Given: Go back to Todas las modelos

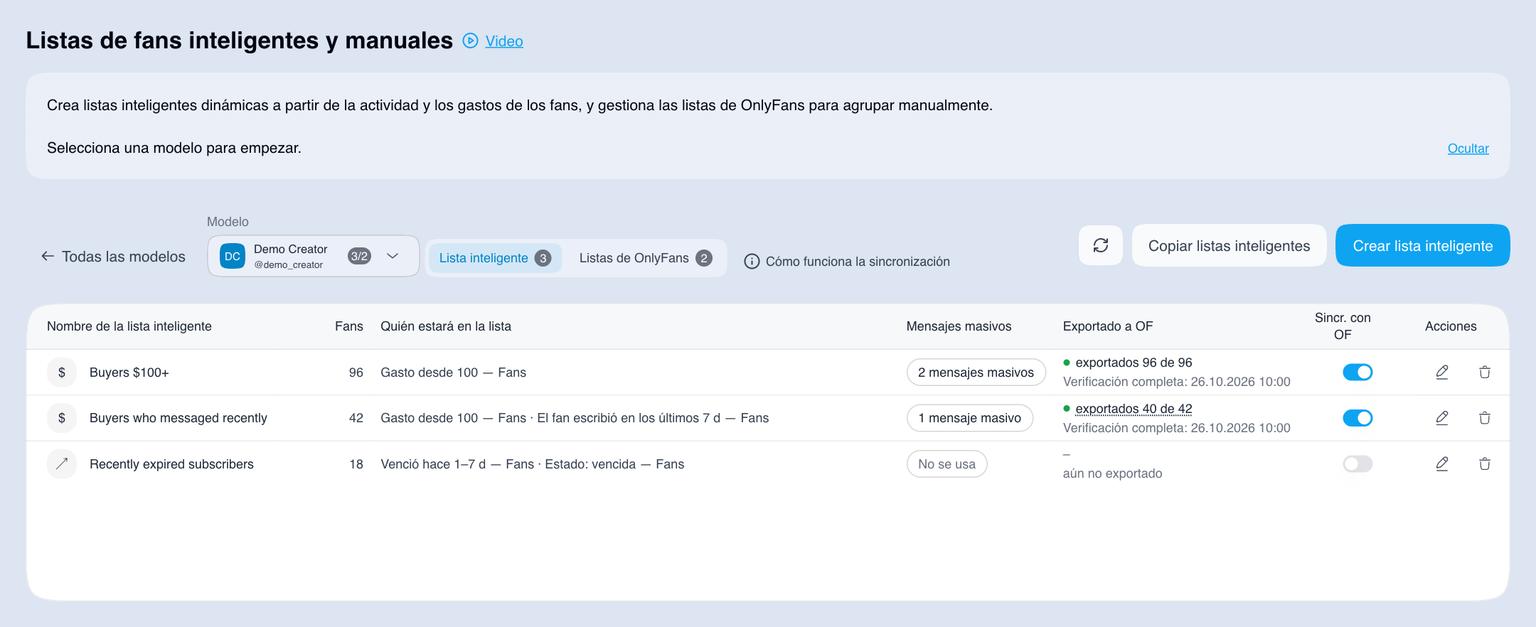Looking at the screenshot, I should pyautogui.click(x=113, y=257).
